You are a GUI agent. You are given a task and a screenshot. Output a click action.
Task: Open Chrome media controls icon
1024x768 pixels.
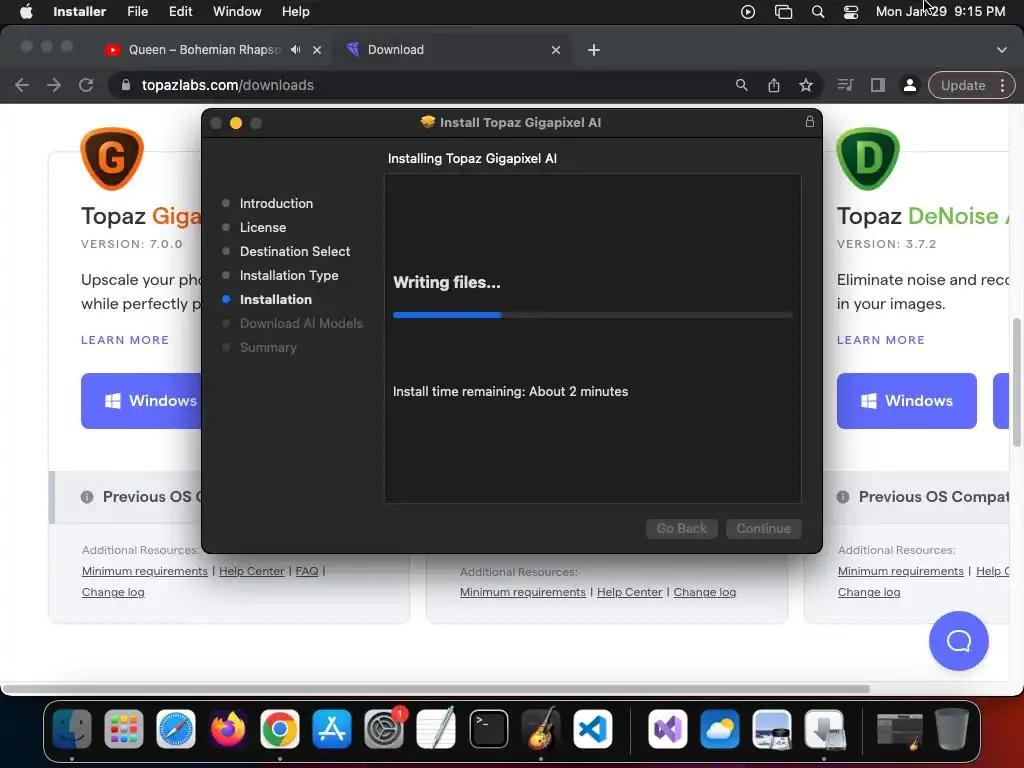pyautogui.click(x=845, y=85)
